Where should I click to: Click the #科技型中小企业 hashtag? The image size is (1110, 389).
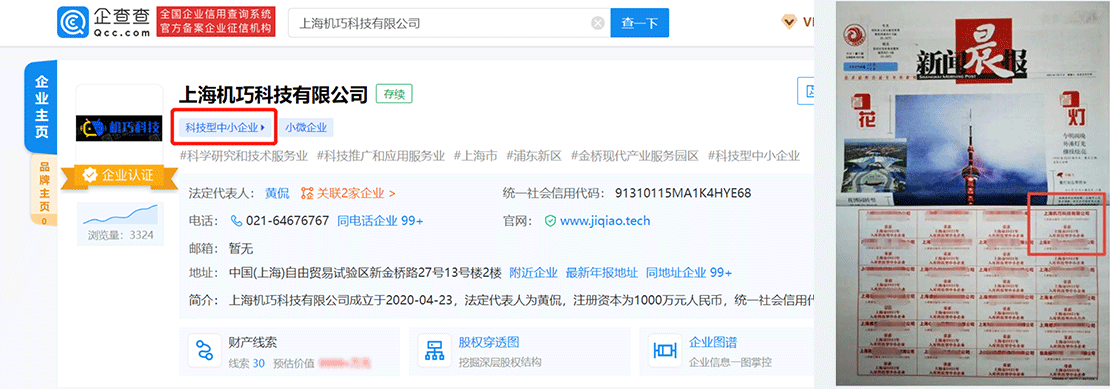(x=753, y=156)
